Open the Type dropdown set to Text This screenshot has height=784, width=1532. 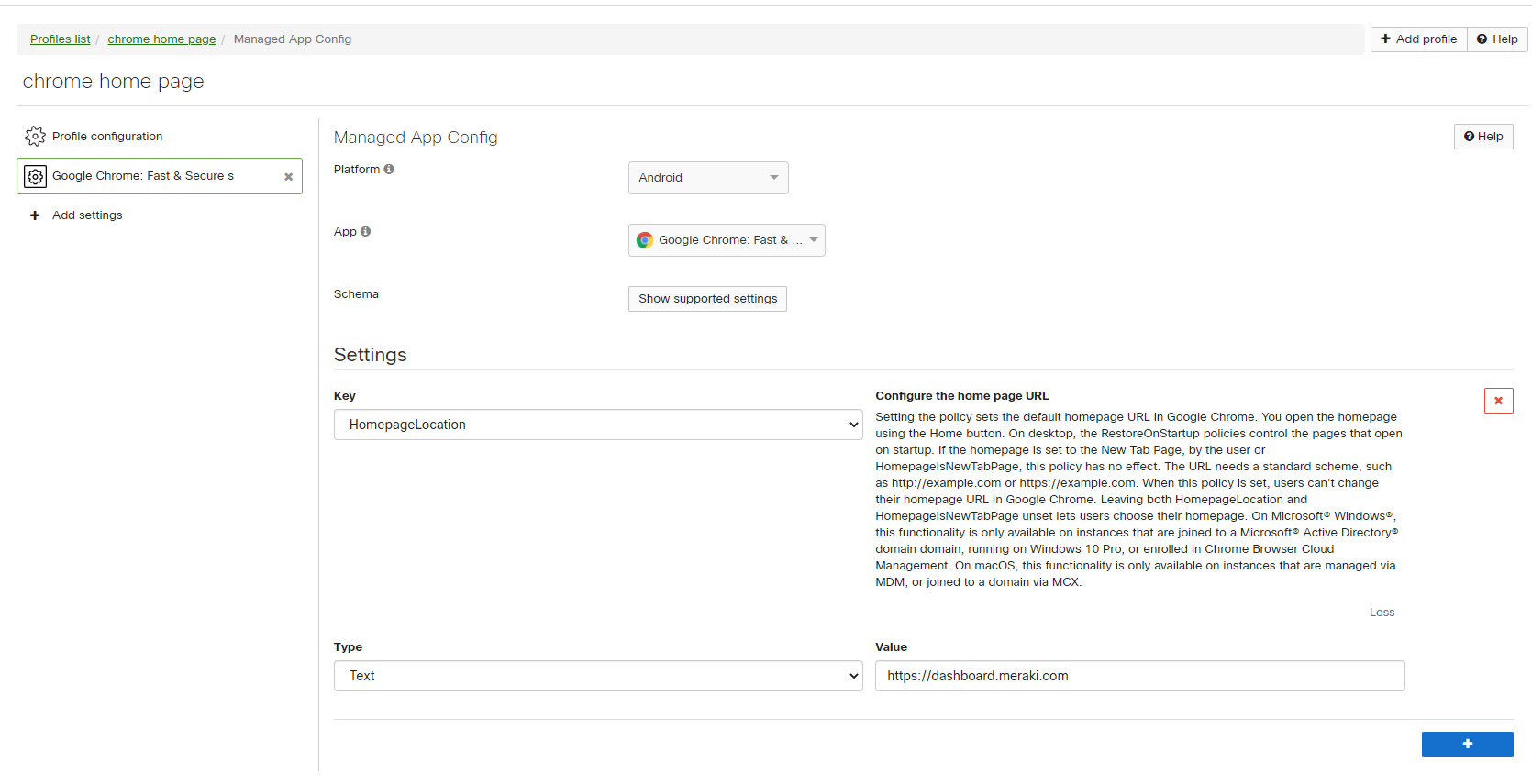pos(597,676)
